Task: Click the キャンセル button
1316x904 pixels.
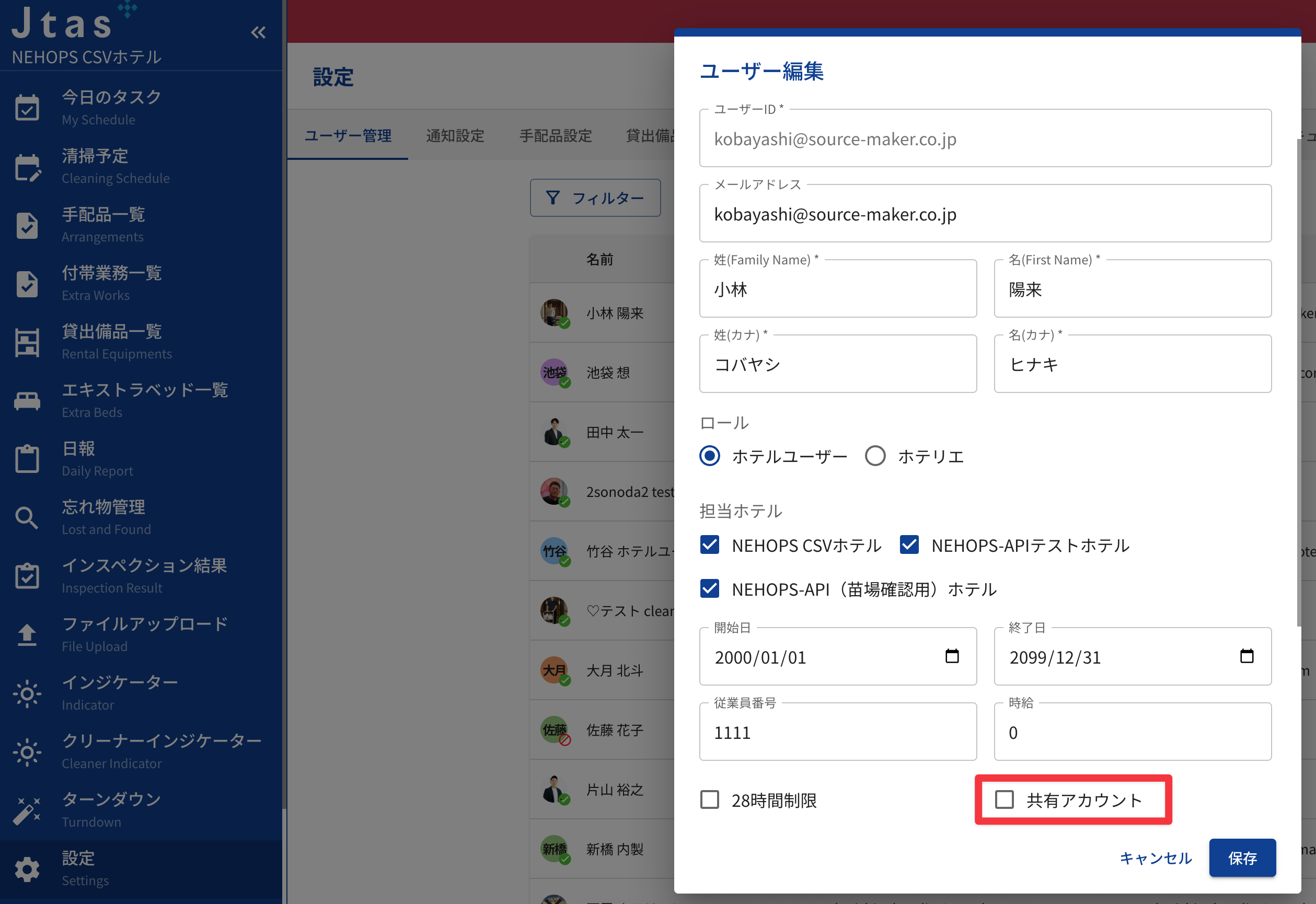Action: 1156,857
